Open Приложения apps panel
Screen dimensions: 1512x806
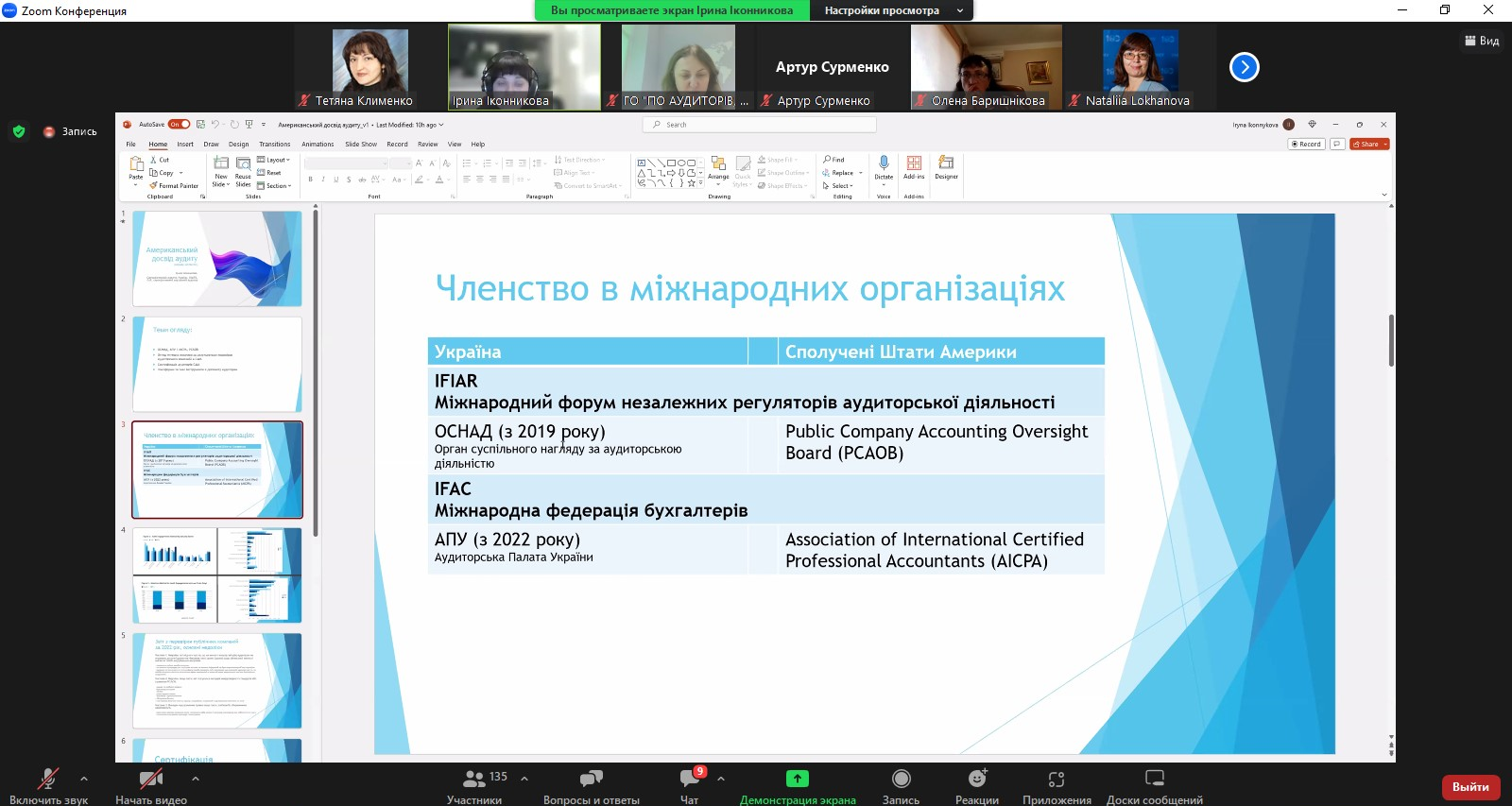pyautogui.click(x=1057, y=785)
